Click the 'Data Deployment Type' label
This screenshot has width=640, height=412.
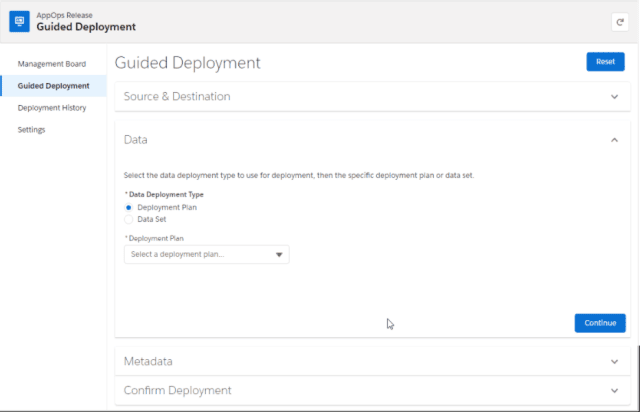click(166, 194)
